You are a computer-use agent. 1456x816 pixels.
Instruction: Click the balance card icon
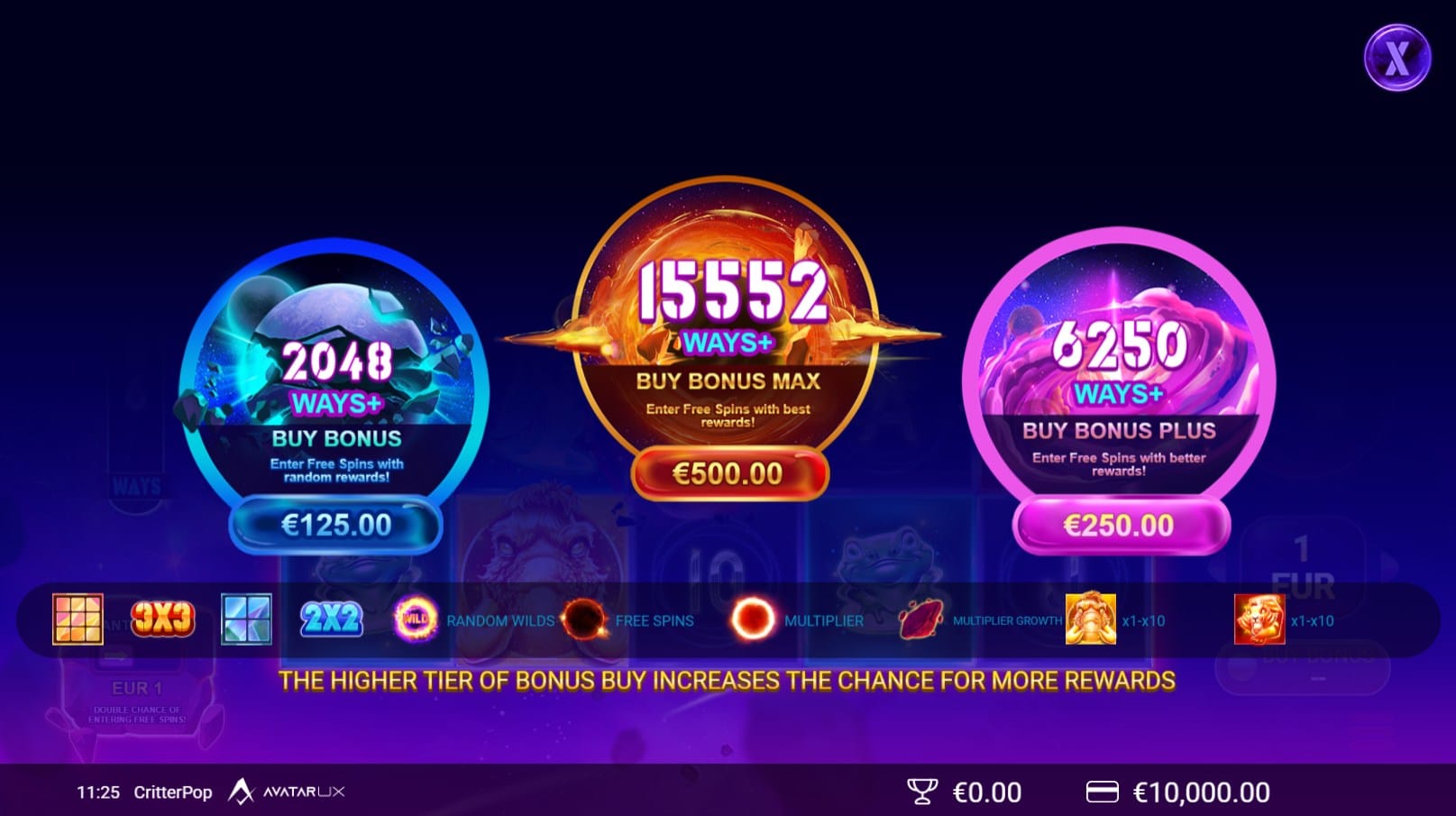[1102, 792]
